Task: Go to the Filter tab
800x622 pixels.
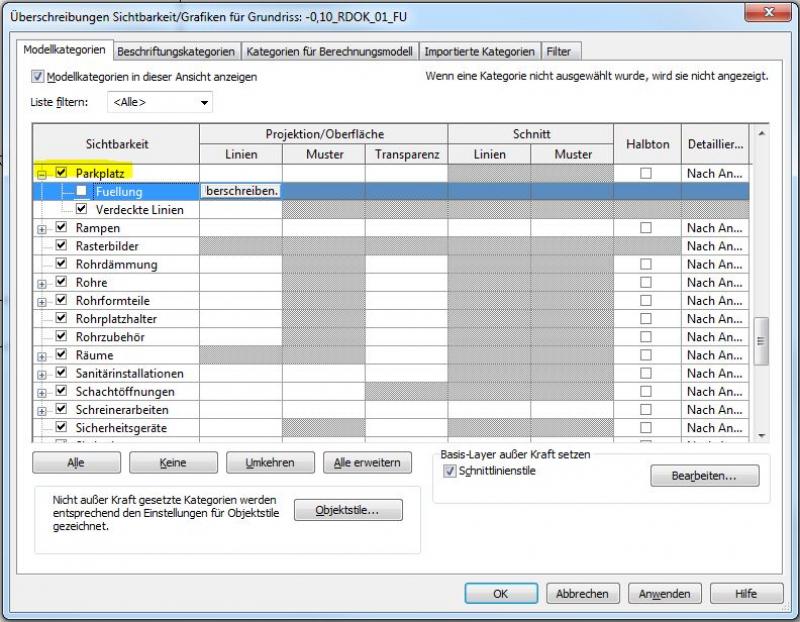Action: [x=558, y=51]
